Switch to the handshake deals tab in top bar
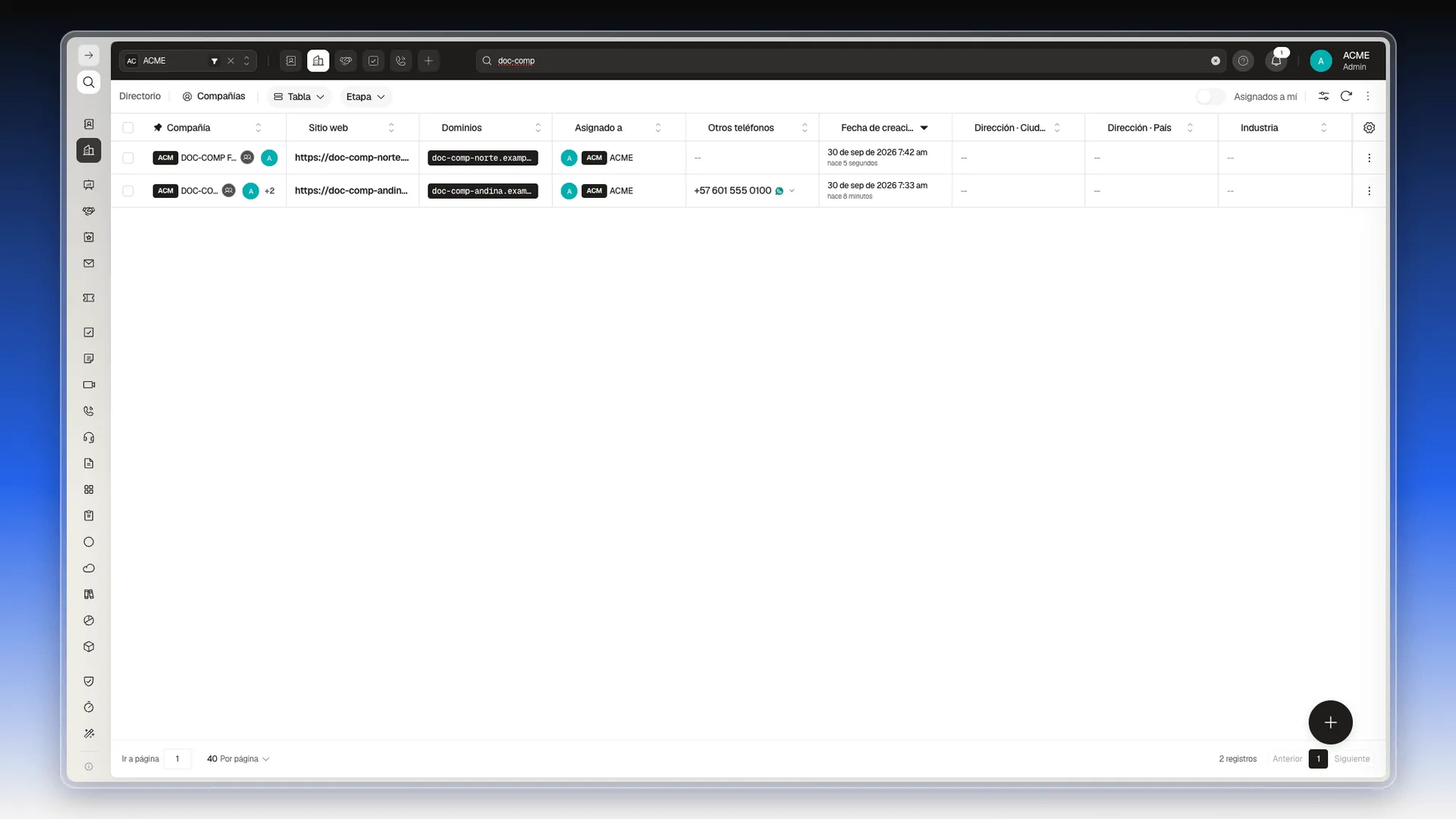Image resolution: width=1456 pixels, height=819 pixels. point(346,61)
